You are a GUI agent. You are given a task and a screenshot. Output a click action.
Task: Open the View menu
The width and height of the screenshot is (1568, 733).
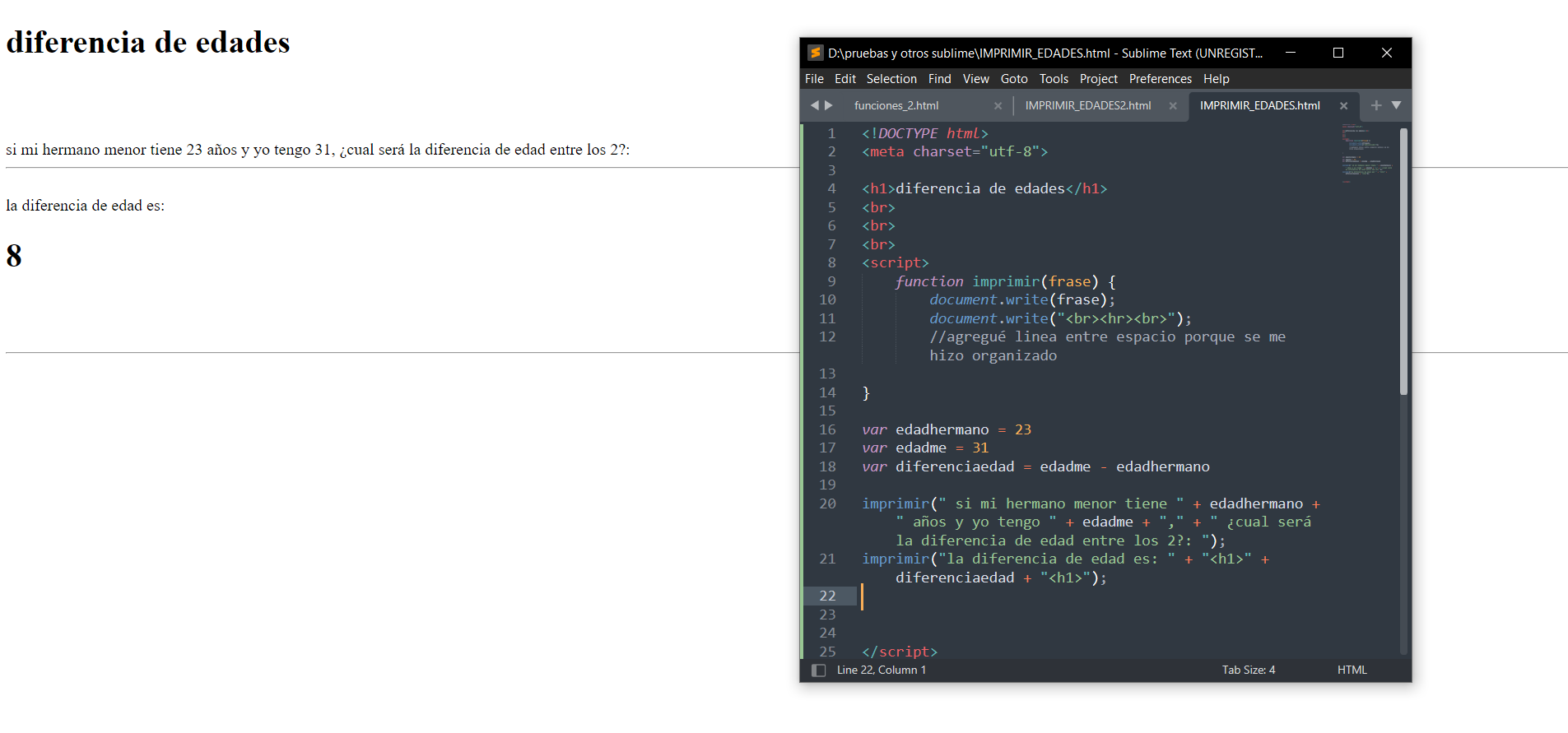tap(975, 79)
